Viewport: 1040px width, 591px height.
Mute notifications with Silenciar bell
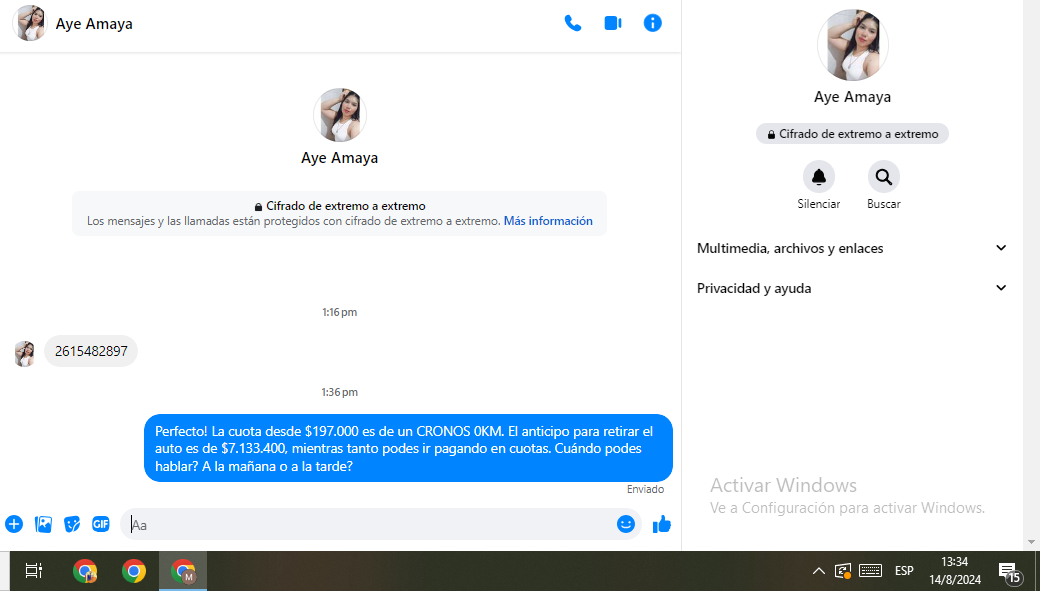[x=818, y=177]
